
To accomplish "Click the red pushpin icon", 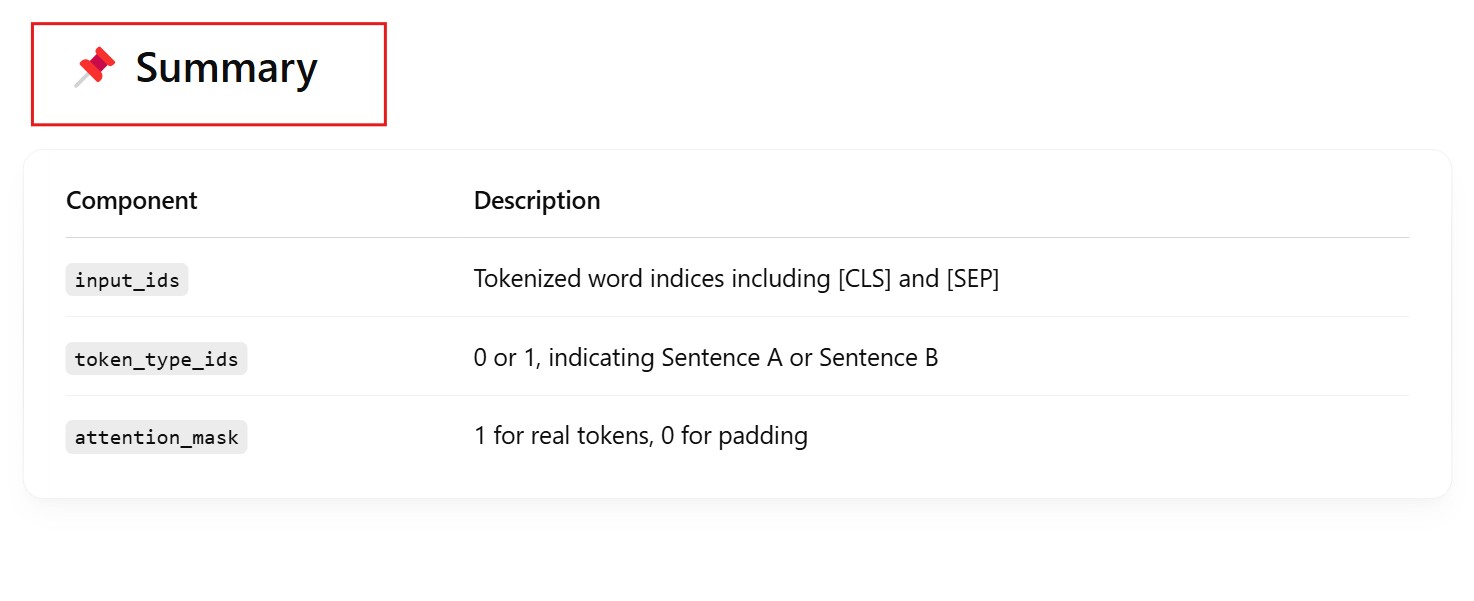I will pyautogui.click(x=95, y=68).
